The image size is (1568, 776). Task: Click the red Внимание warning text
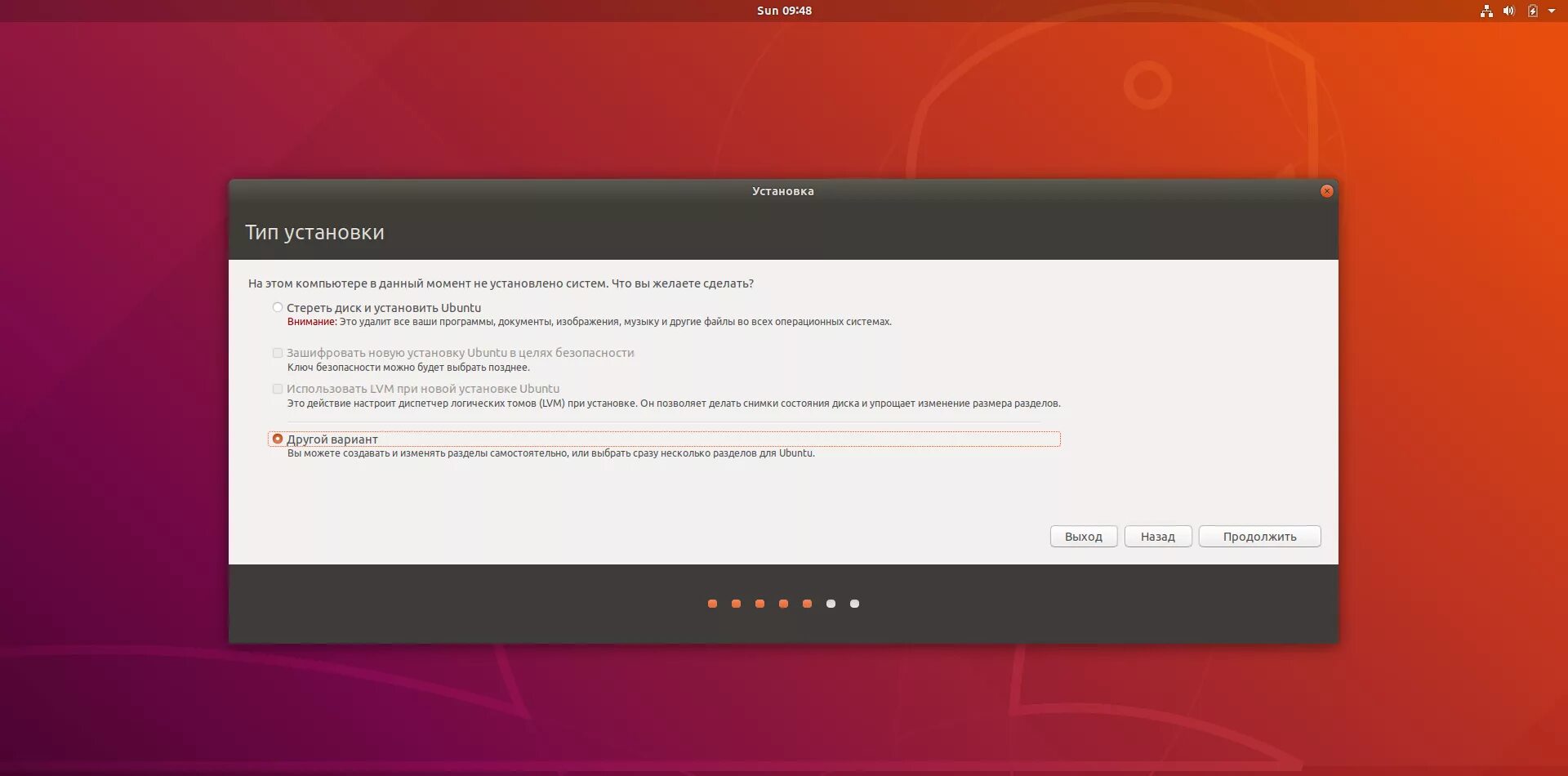(x=312, y=322)
